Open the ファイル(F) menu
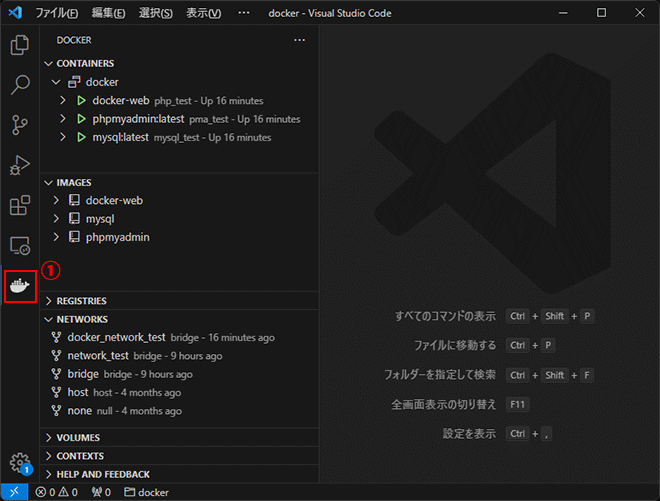This screenshot has width=660, height=501. [56, 13]
